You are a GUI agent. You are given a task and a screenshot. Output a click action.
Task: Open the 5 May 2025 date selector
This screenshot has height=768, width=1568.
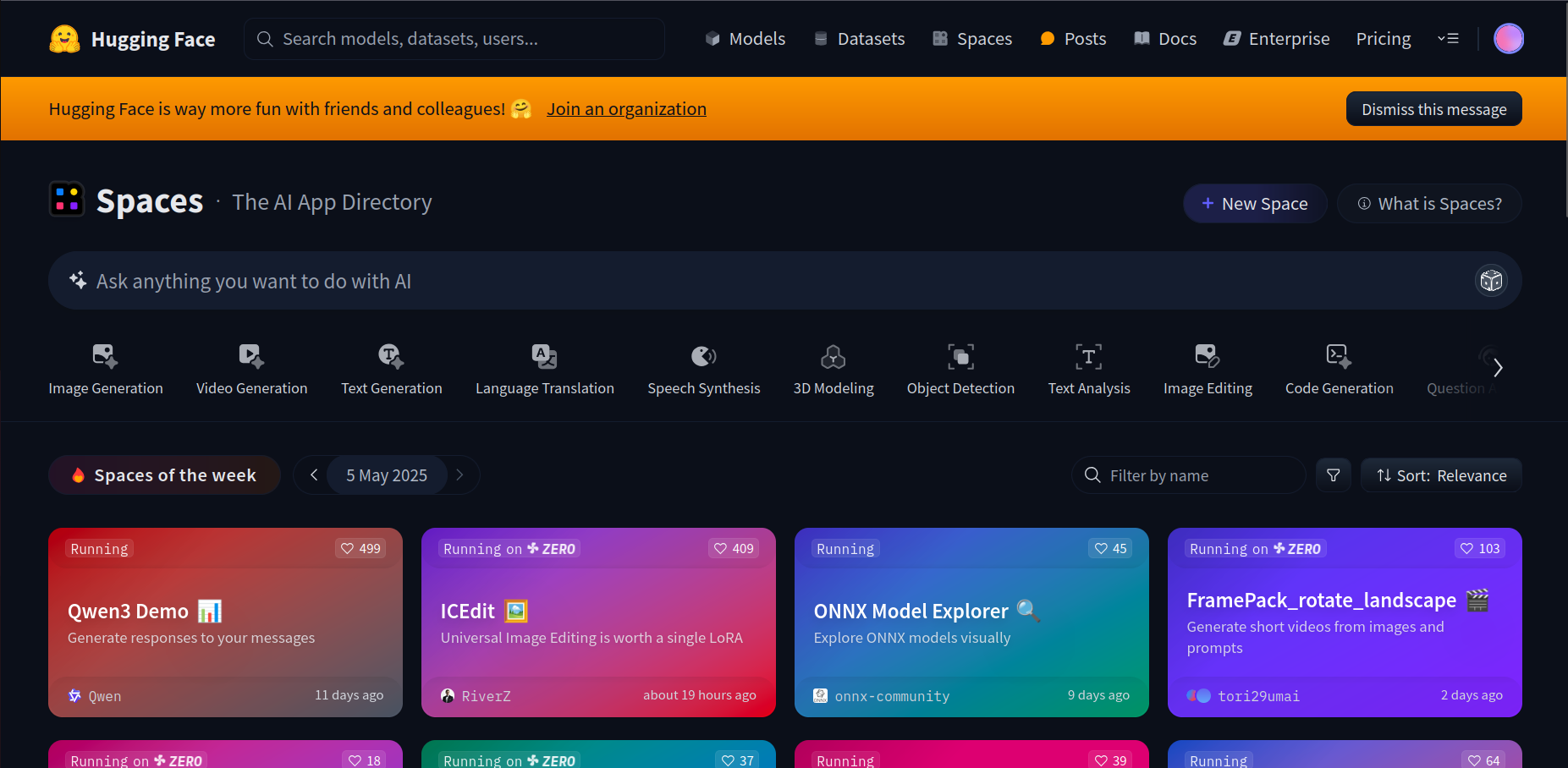tap(387, 475)
